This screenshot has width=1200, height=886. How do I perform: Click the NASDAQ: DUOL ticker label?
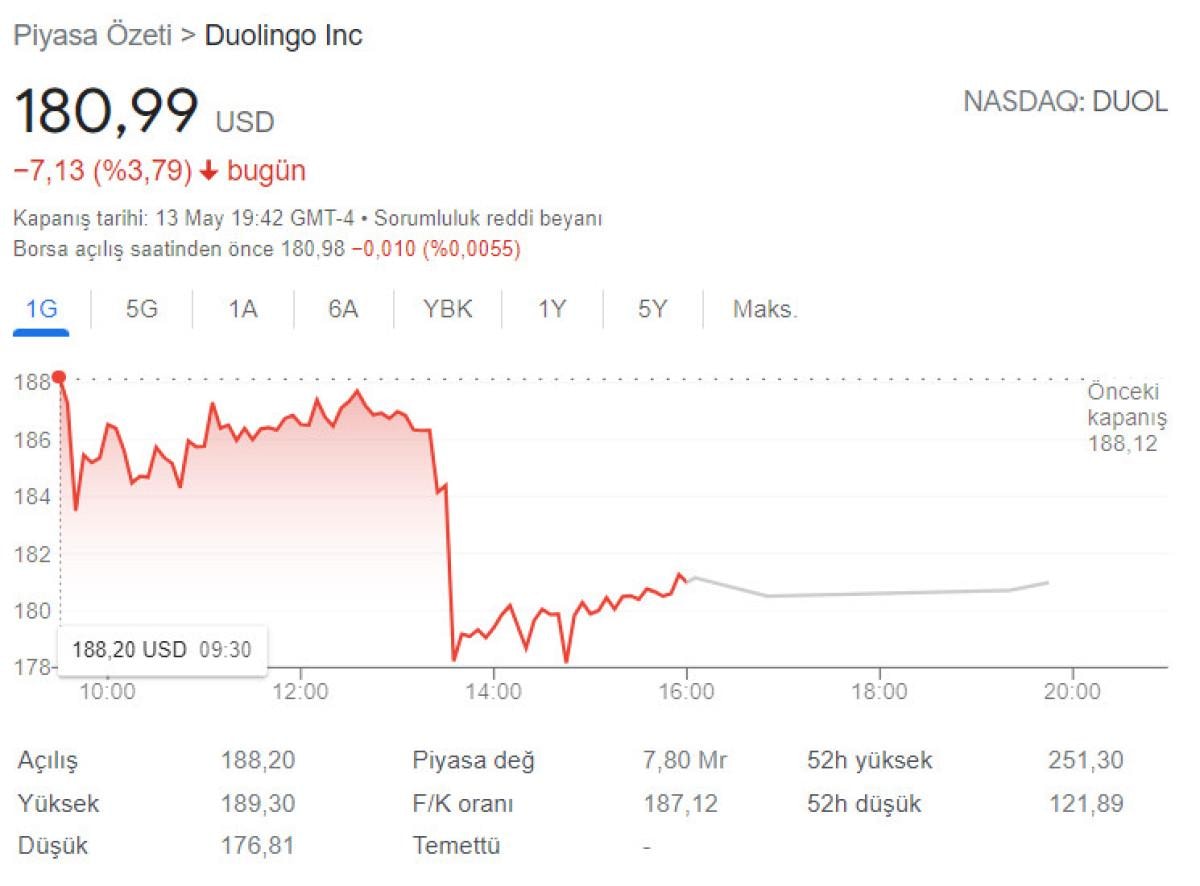(x=1065, y=101)
